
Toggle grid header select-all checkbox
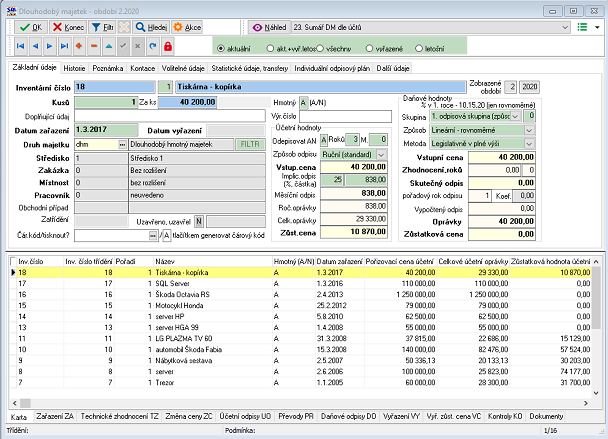[13, 261]
